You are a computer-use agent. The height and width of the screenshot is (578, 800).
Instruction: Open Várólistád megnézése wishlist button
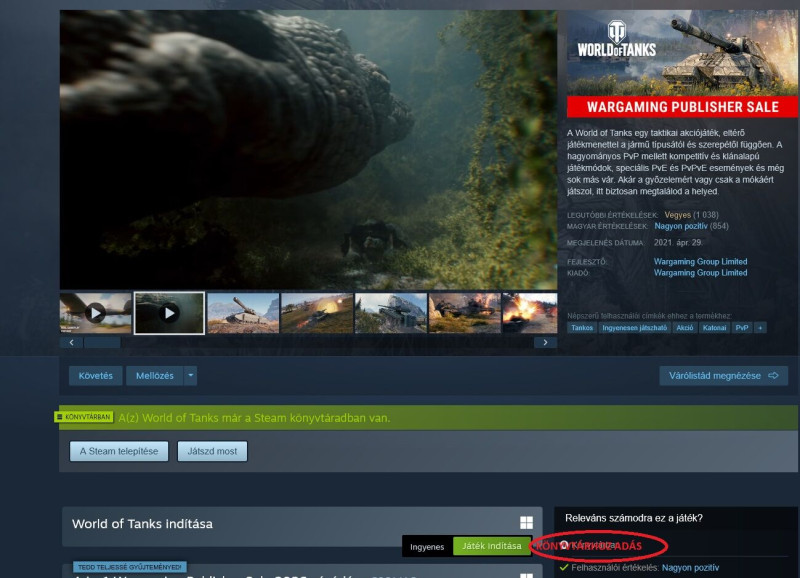(723, 375)
